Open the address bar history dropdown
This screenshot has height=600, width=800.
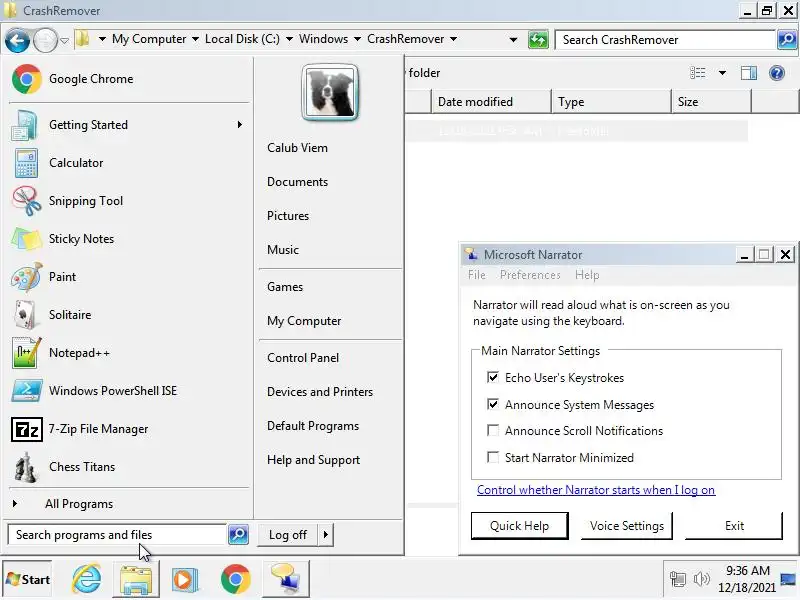513,39
